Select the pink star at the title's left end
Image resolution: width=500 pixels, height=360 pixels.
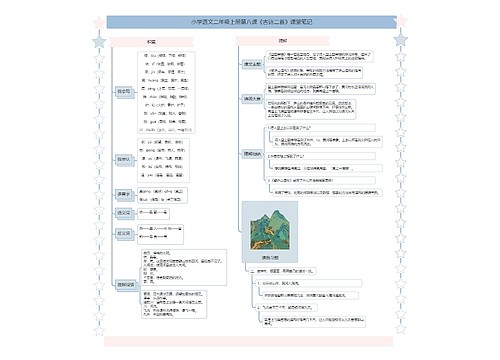[99, 22]
